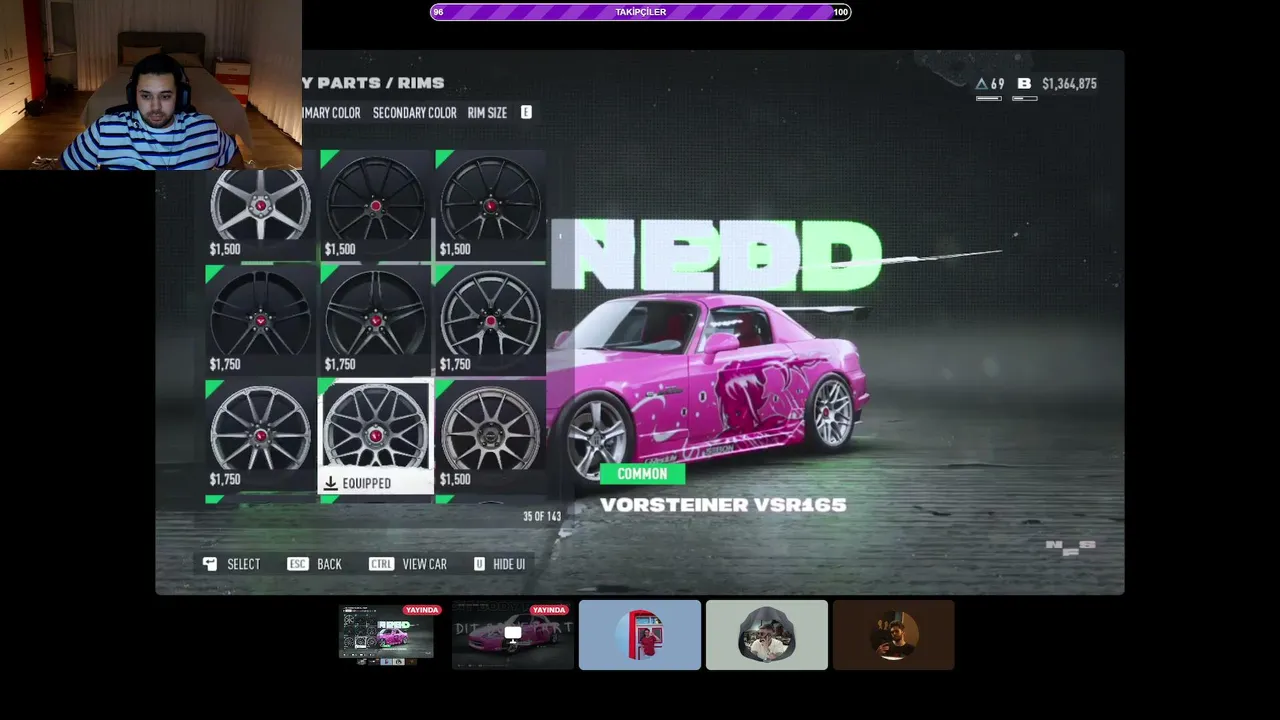Image resolution: width=1280 pixels, height=720 pixels.
Task: Click the 35 OF 143 counter
Action: [542, 516]
